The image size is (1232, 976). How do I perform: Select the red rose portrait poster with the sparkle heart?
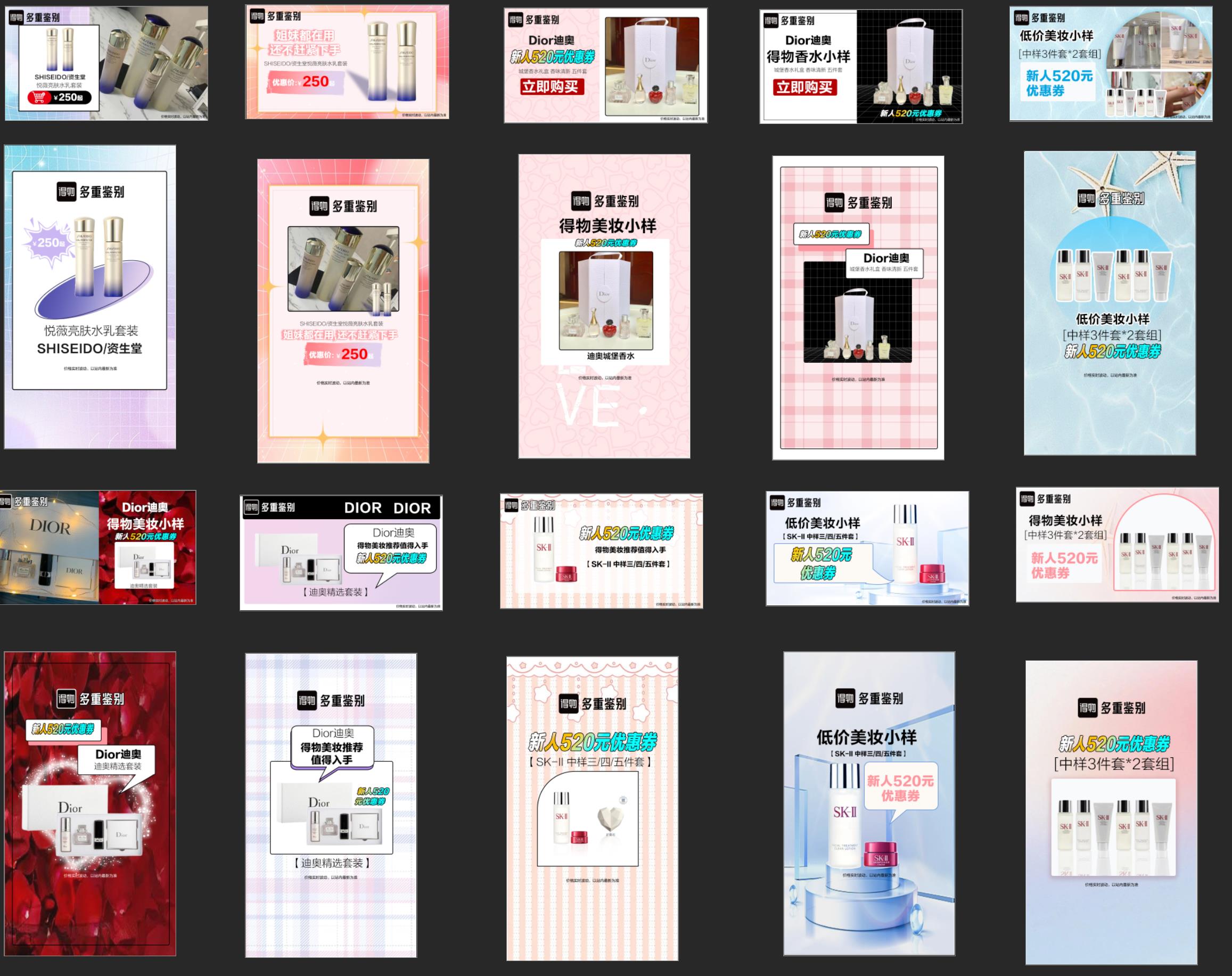click(x=91, y=803)
